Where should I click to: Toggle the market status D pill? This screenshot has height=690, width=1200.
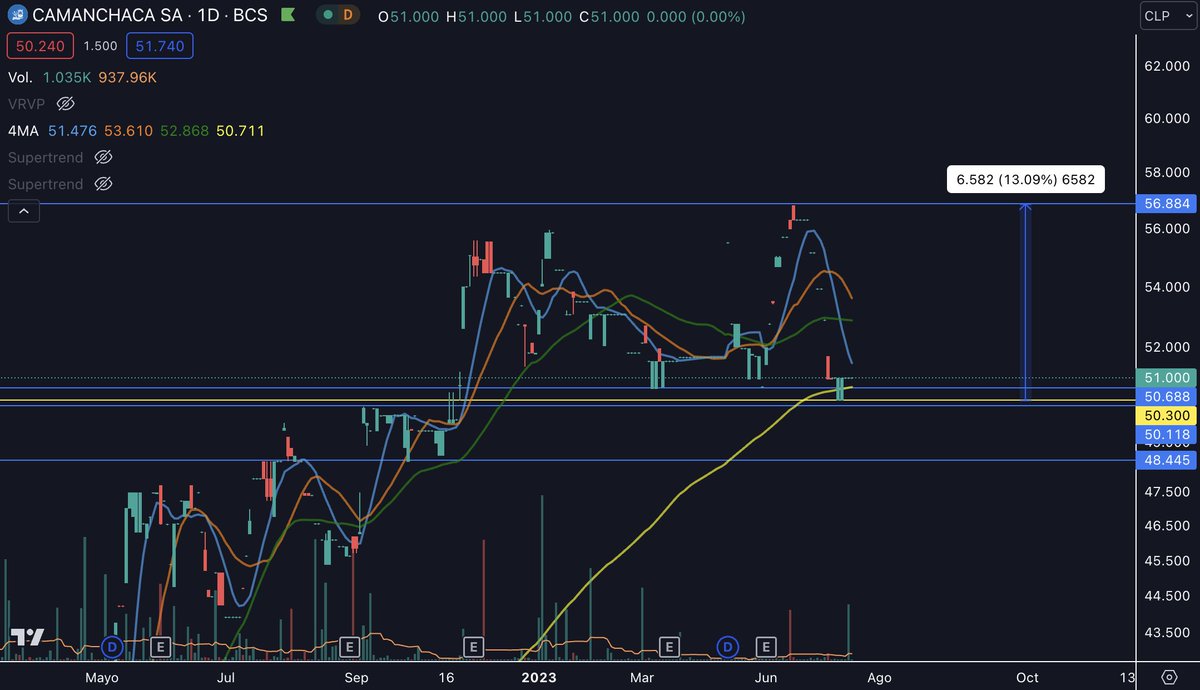click(340, 16)
